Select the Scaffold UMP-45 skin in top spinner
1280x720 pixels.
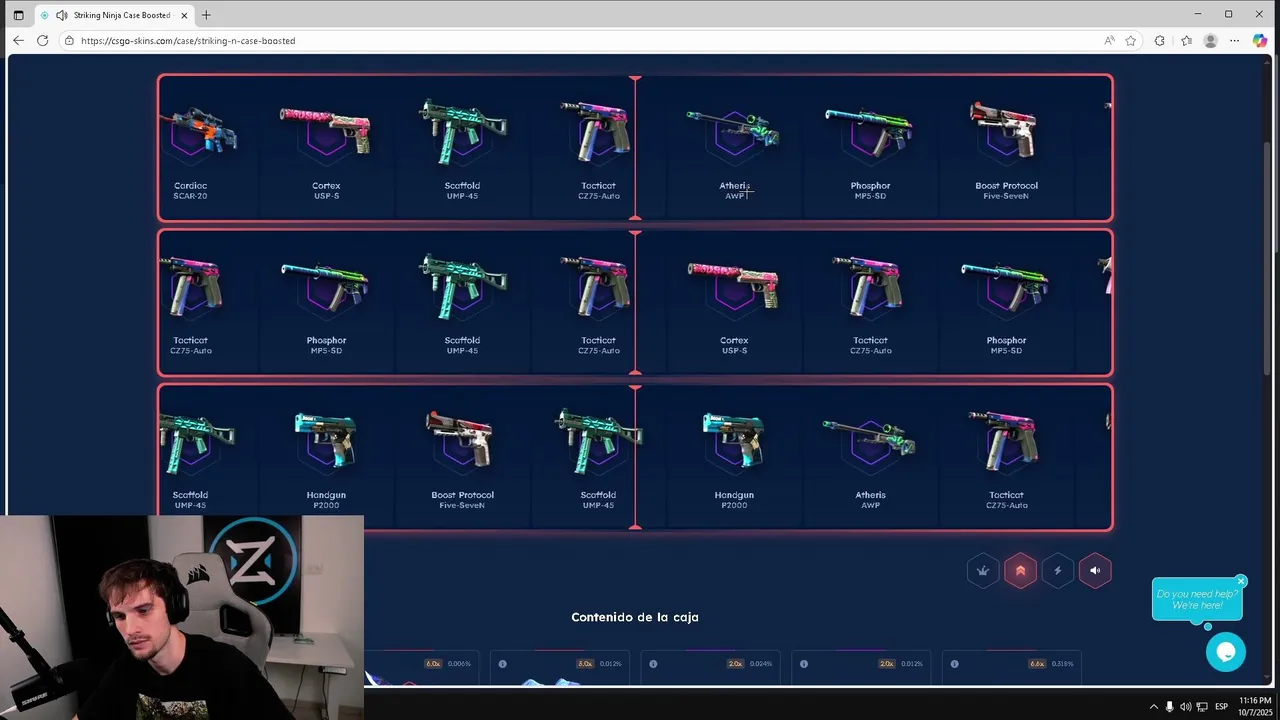coord(462,148)
